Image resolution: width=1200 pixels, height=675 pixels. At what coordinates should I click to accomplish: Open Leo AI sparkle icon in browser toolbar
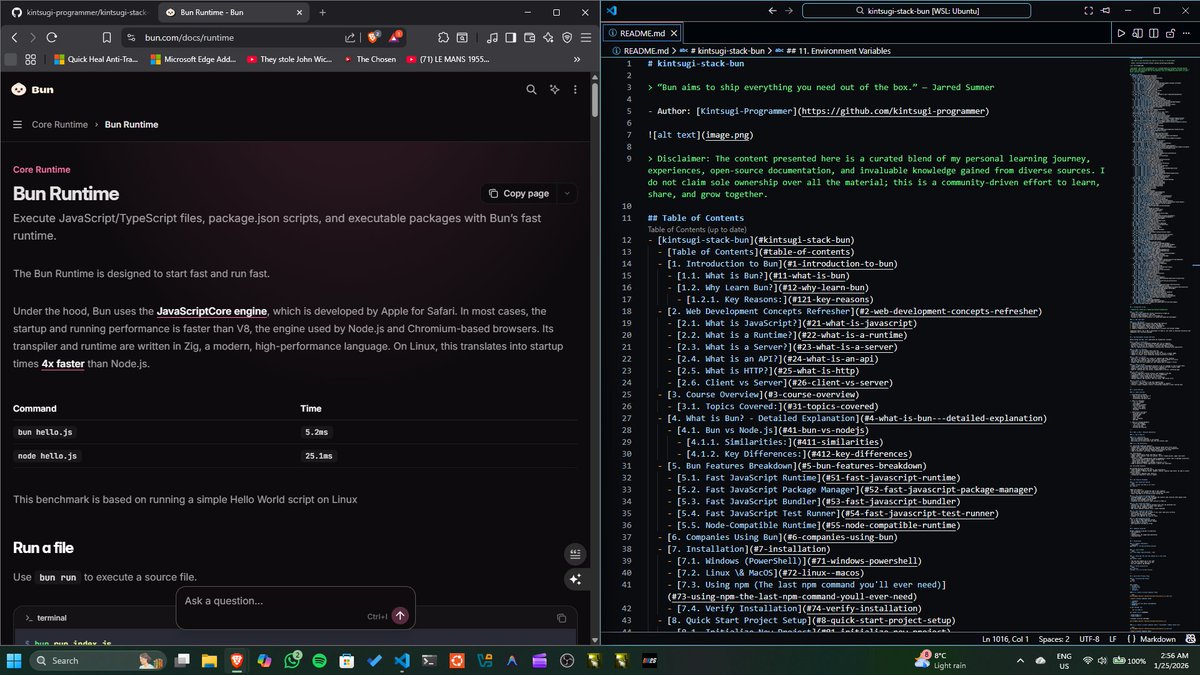548,37
